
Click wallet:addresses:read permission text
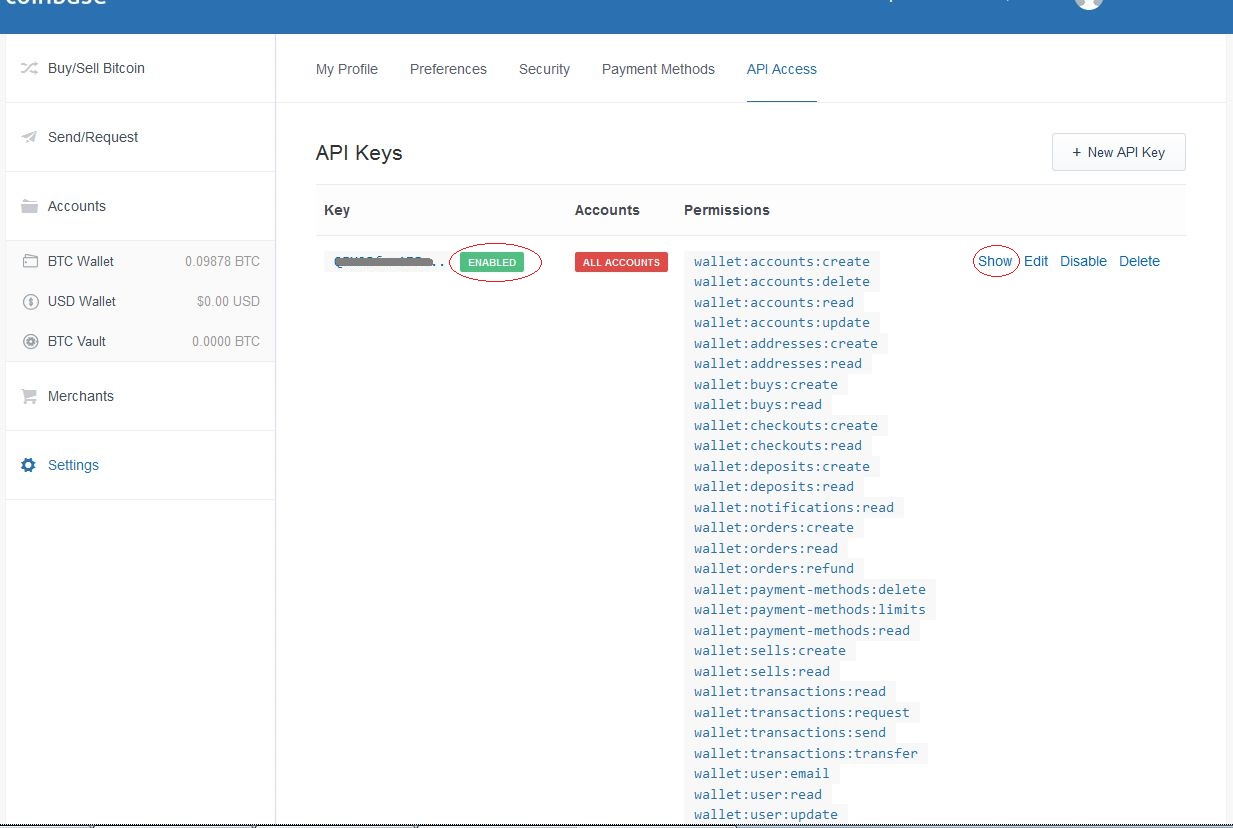[x=778, y=364]
